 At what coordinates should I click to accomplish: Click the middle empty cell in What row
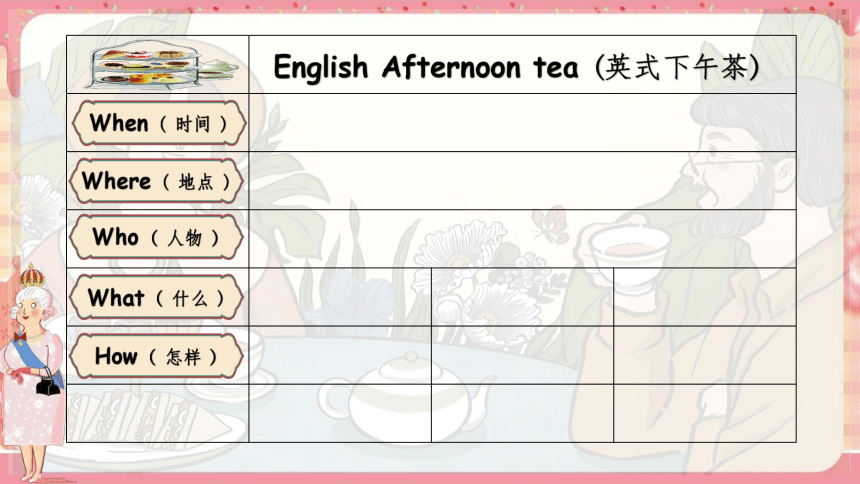coord(522,297)
